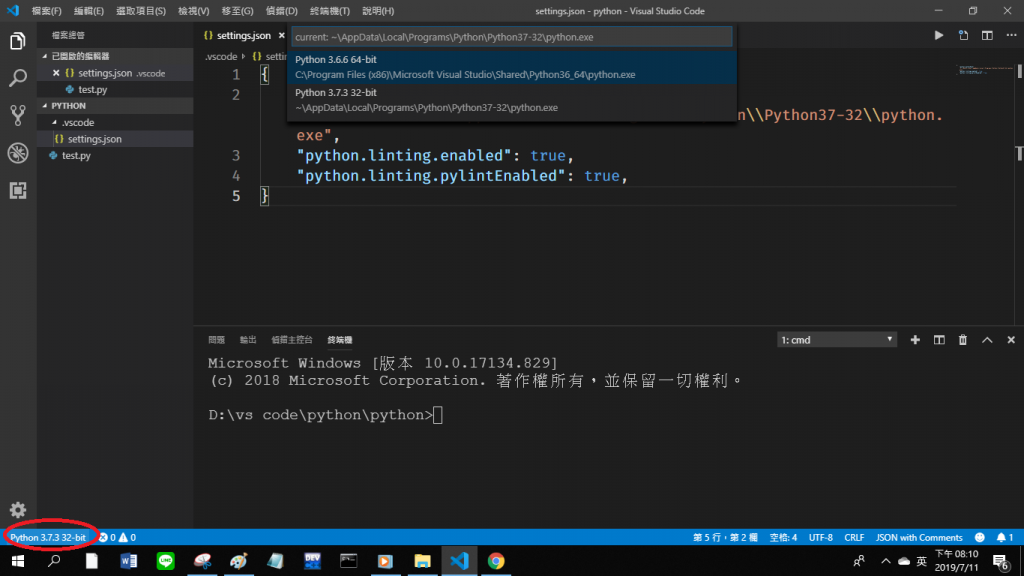The image size is (1024, 576).
Task: Open the Edit menu
Action: click(88, 11)
